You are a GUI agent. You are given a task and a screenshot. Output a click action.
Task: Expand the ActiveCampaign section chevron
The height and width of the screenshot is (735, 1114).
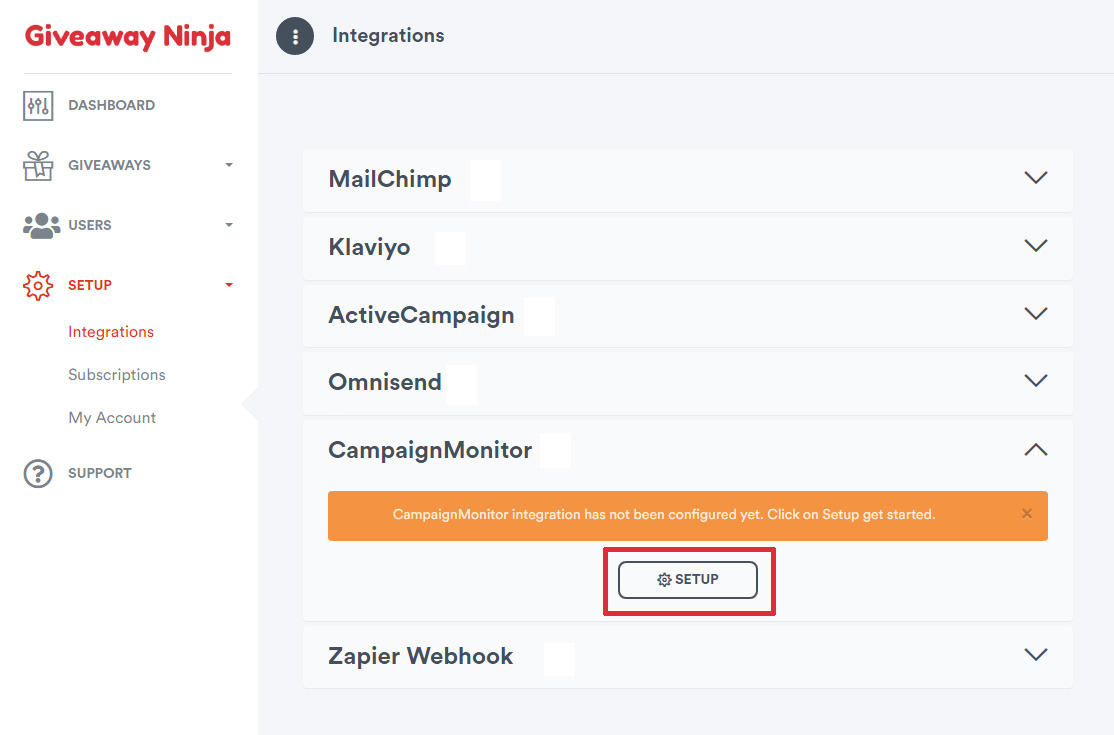coord(1036,313)
